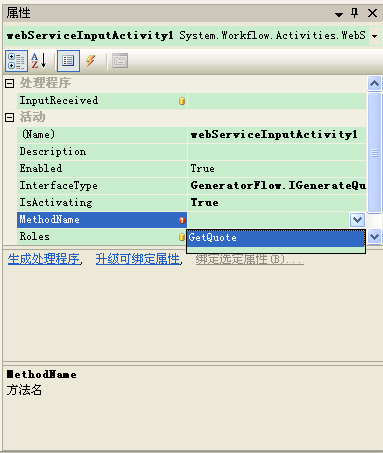The image size is (383, 453).
Task: Click scrollbar down arrow in property grid
Action: point(374,237)
